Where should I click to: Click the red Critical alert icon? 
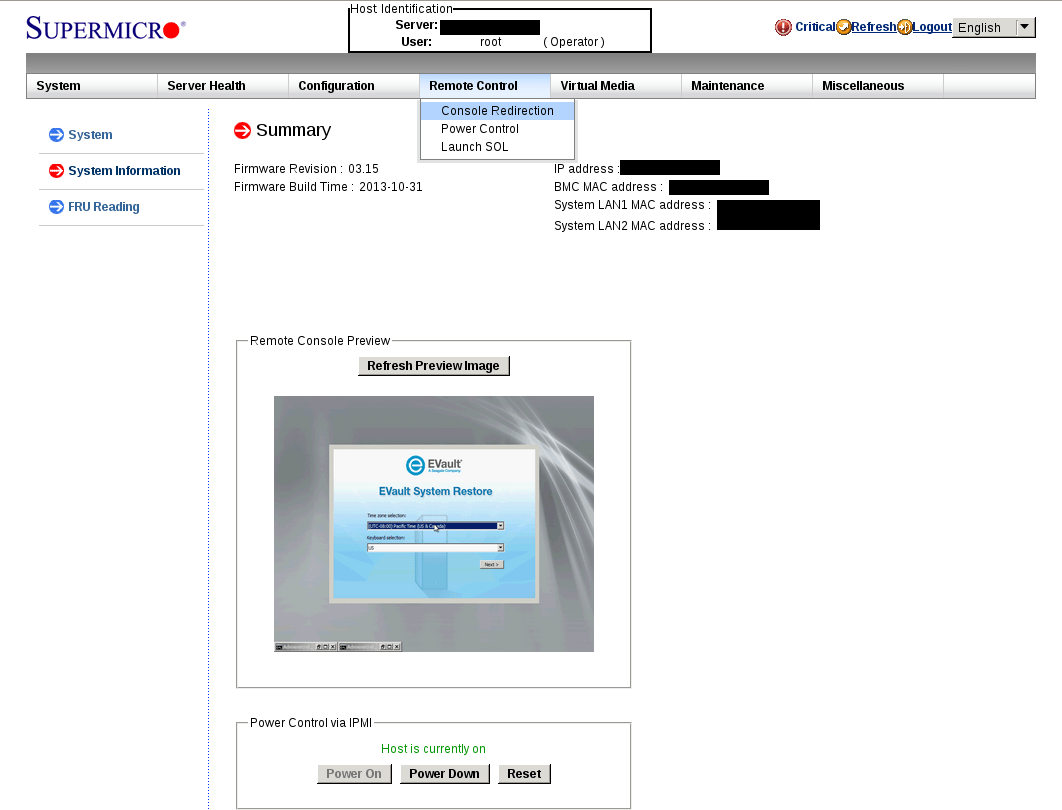point(783,27)
